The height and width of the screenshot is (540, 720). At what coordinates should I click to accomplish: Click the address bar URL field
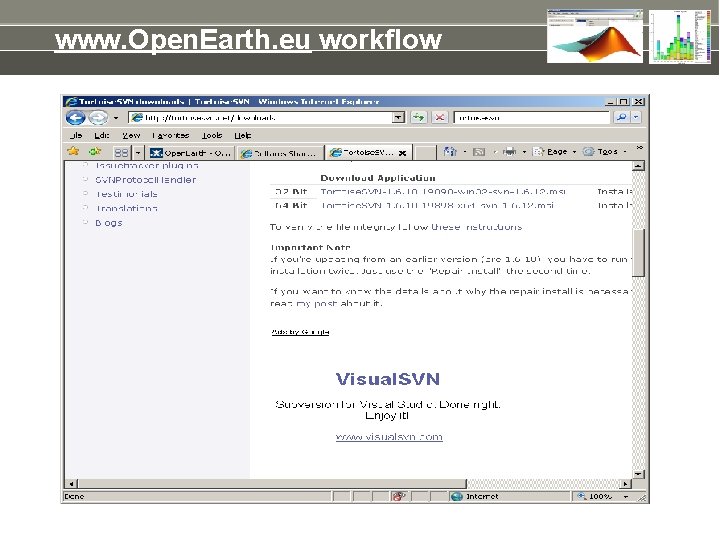[261, 118]
